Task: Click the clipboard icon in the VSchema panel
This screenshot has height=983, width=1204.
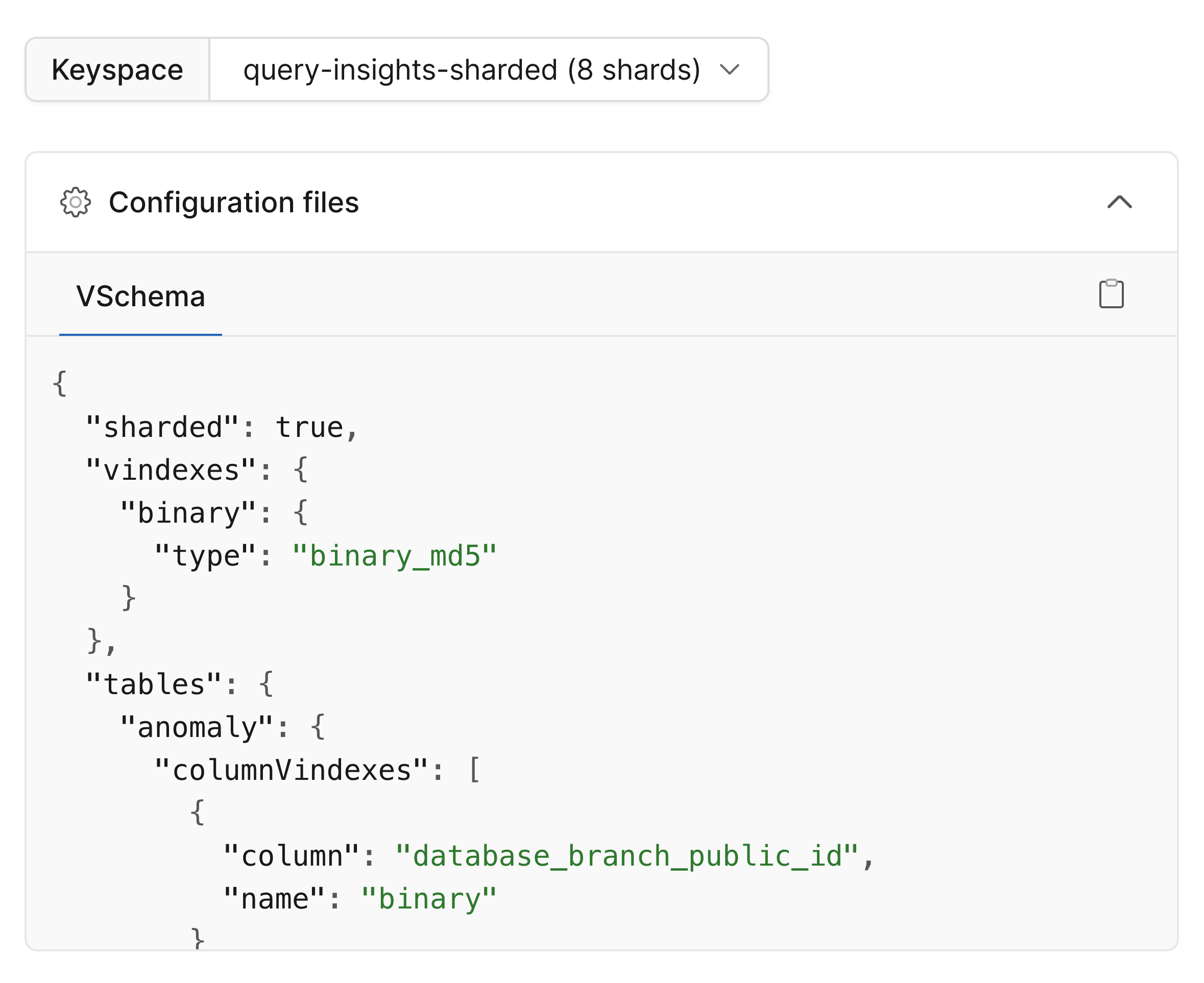Action: (1111, 294)
